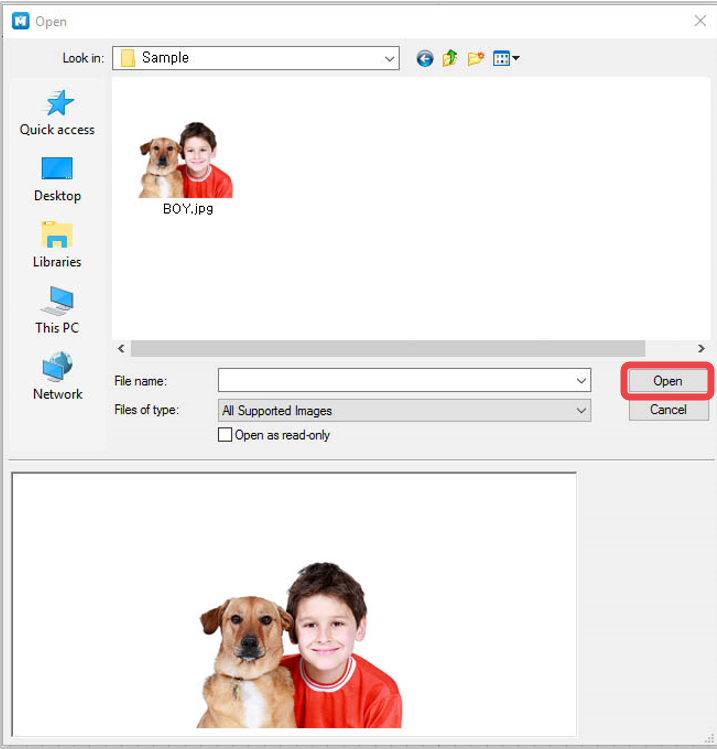Image resolution: width=717 pixels, height=749 pixels.
Task: Enable Open as read-only checkbox
Action: tap(225, 435)
